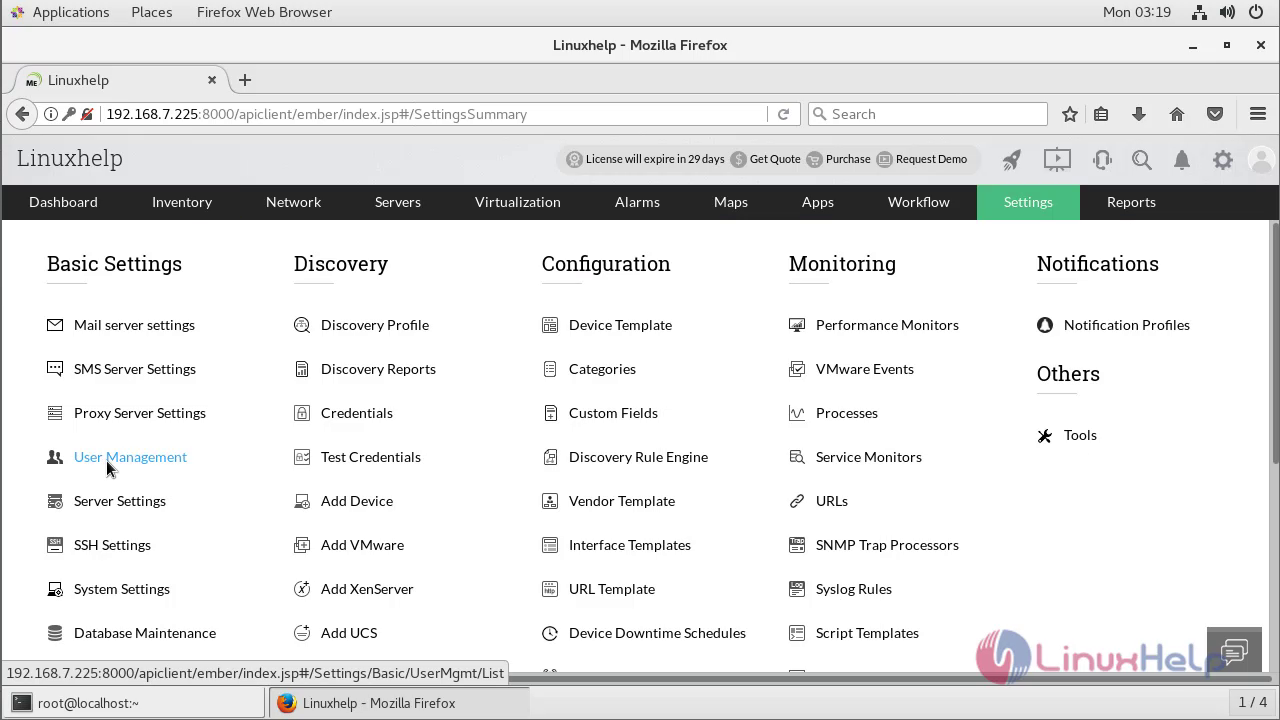Open the user avatar profile icon

pos(1262,159)
